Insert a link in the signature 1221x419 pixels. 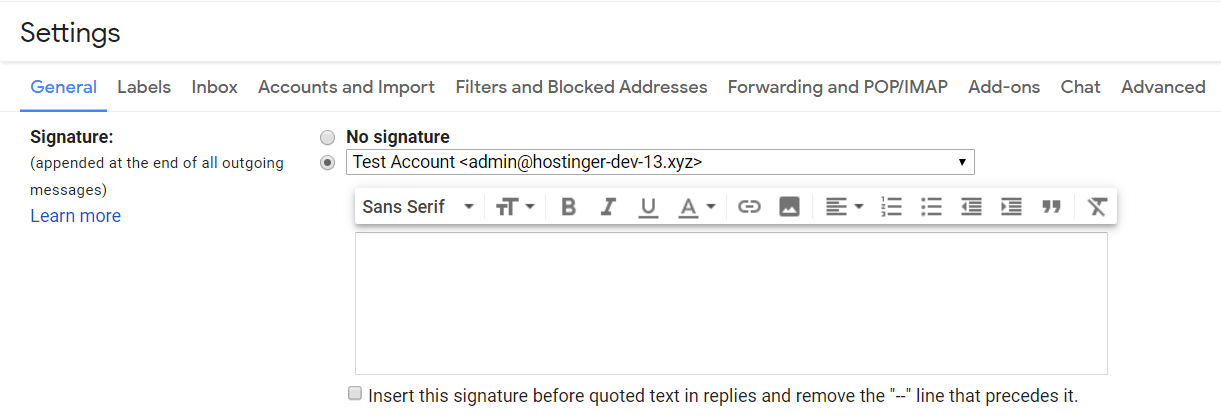749,207
